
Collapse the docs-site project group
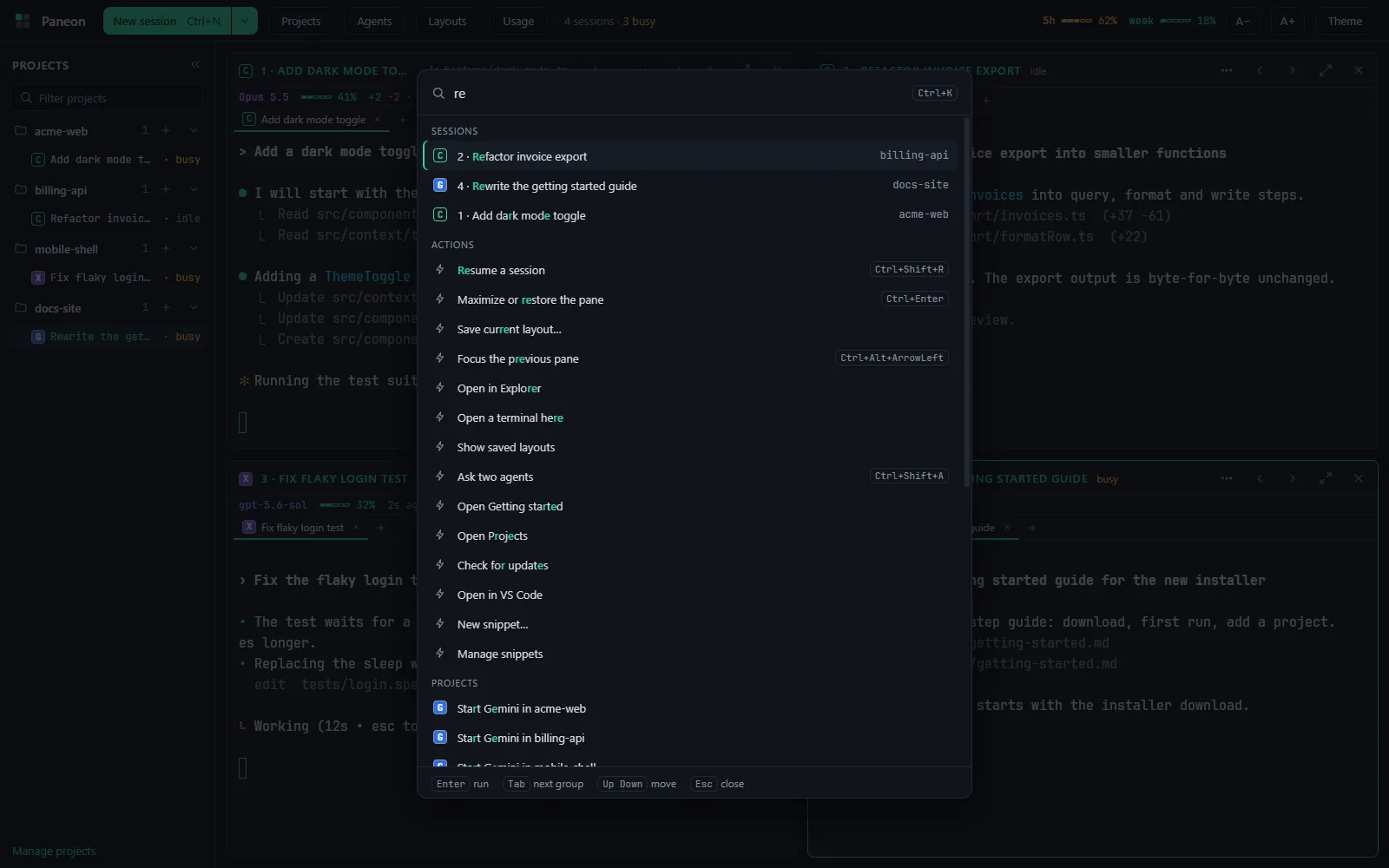click(x=194, y=307)
